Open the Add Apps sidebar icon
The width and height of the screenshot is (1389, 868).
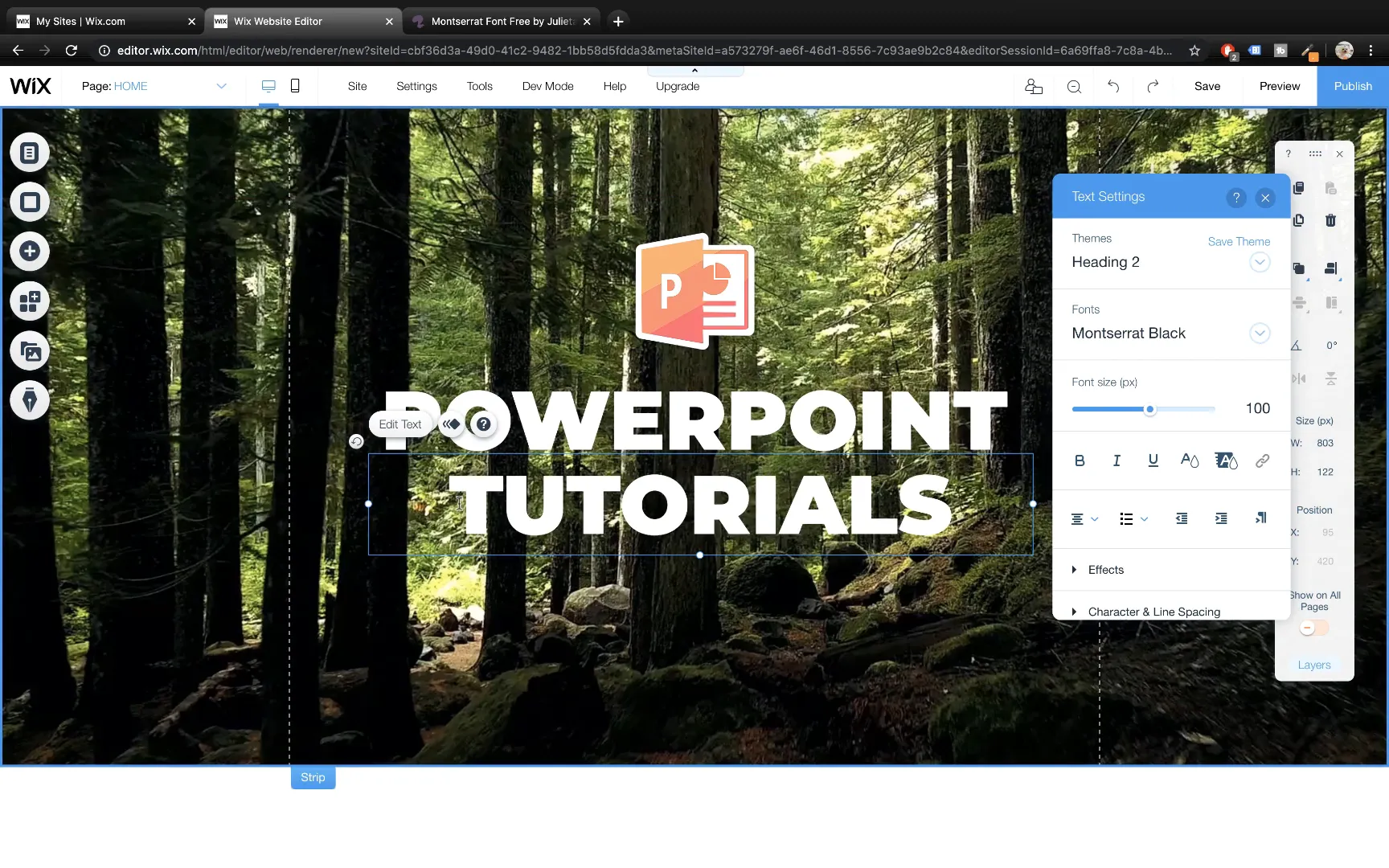tap(30, 301)
